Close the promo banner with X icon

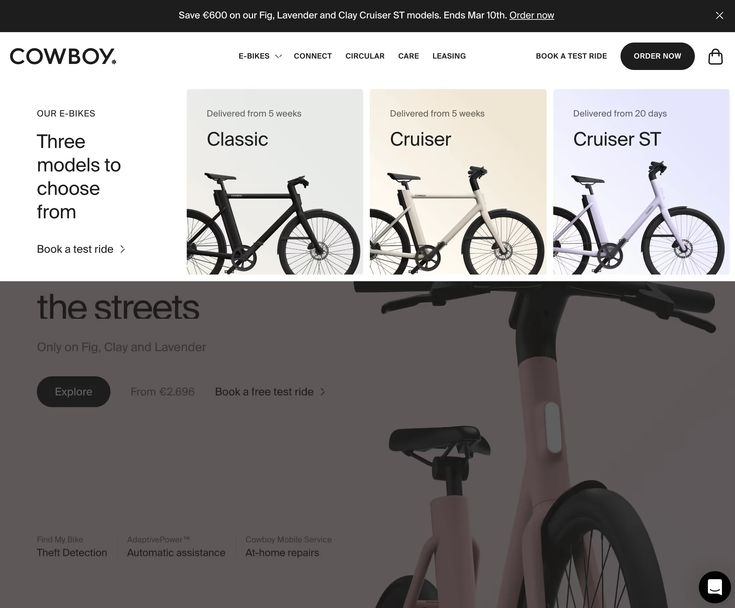point(720,15)
